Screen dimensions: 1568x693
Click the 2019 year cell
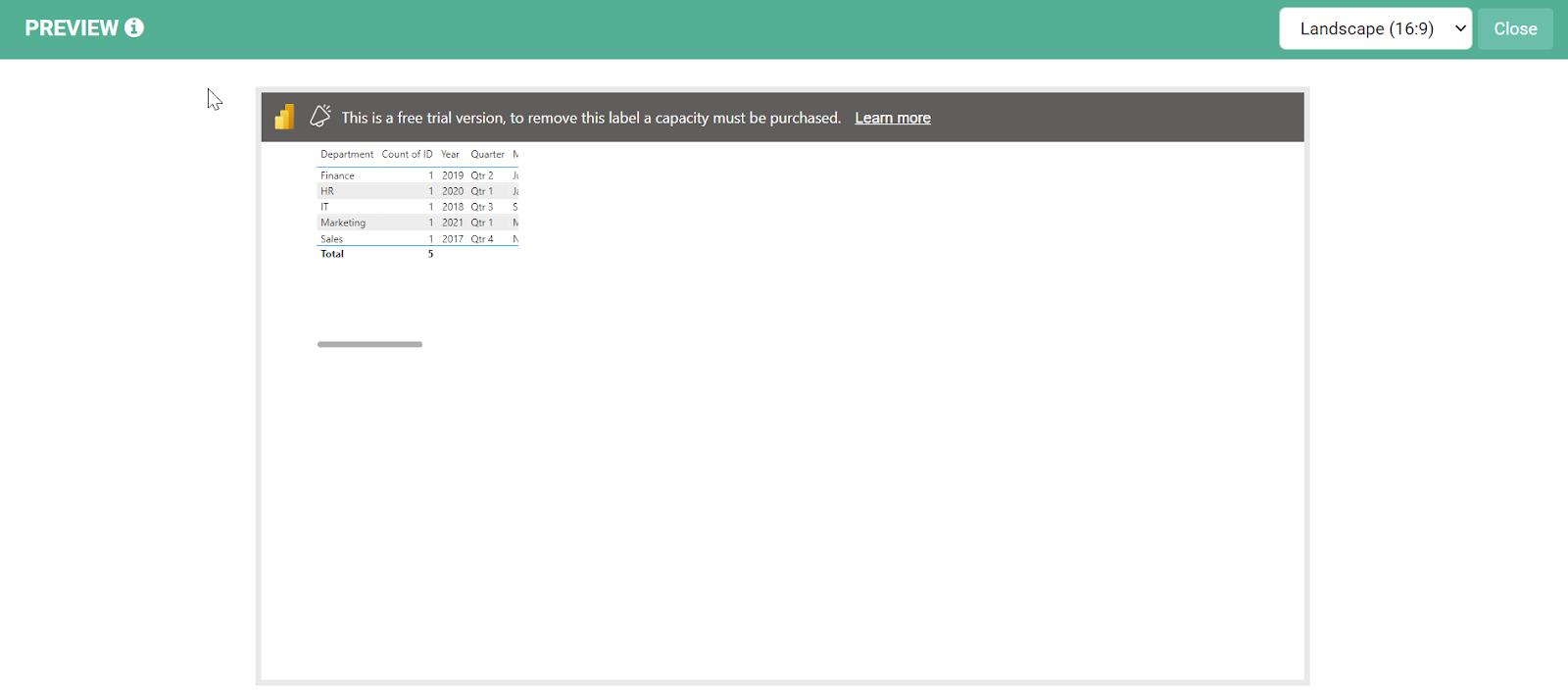tap(452, 176)
